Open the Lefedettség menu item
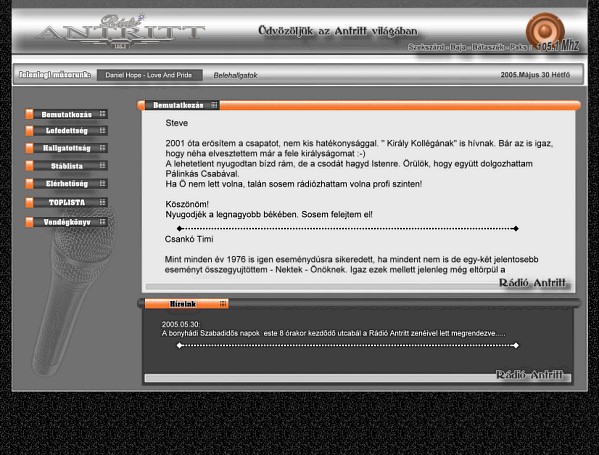Screen dimensions: 599x455 66,131
